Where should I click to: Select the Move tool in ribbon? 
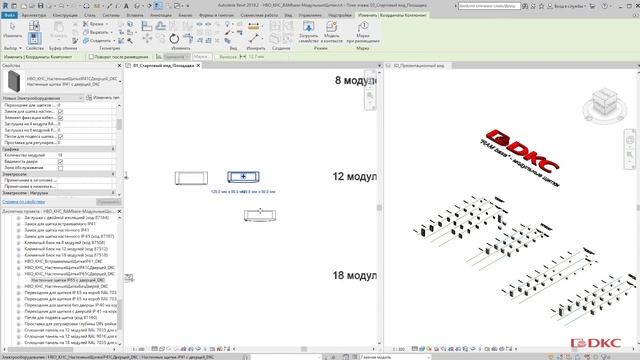coord(147,39)
